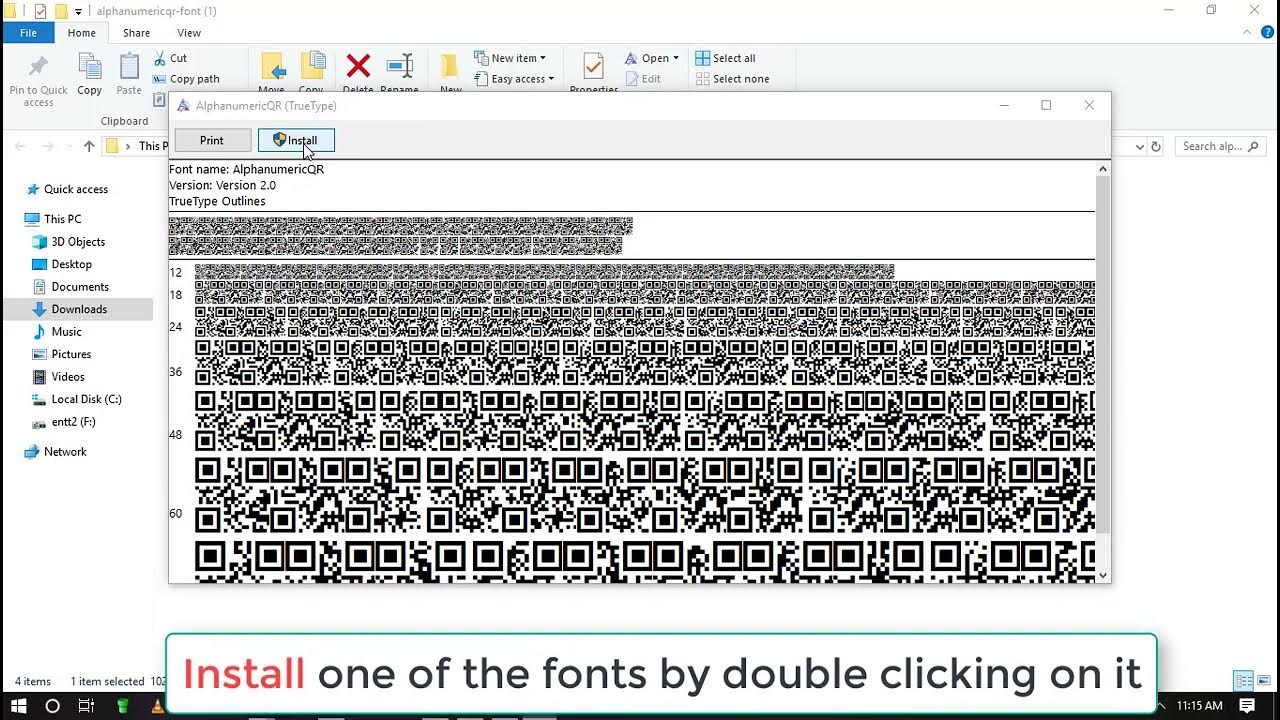Viewport: 1280px width, 720px height.
Task: Click the Rename icon in ribbon
Action: (x=399, y=66)
